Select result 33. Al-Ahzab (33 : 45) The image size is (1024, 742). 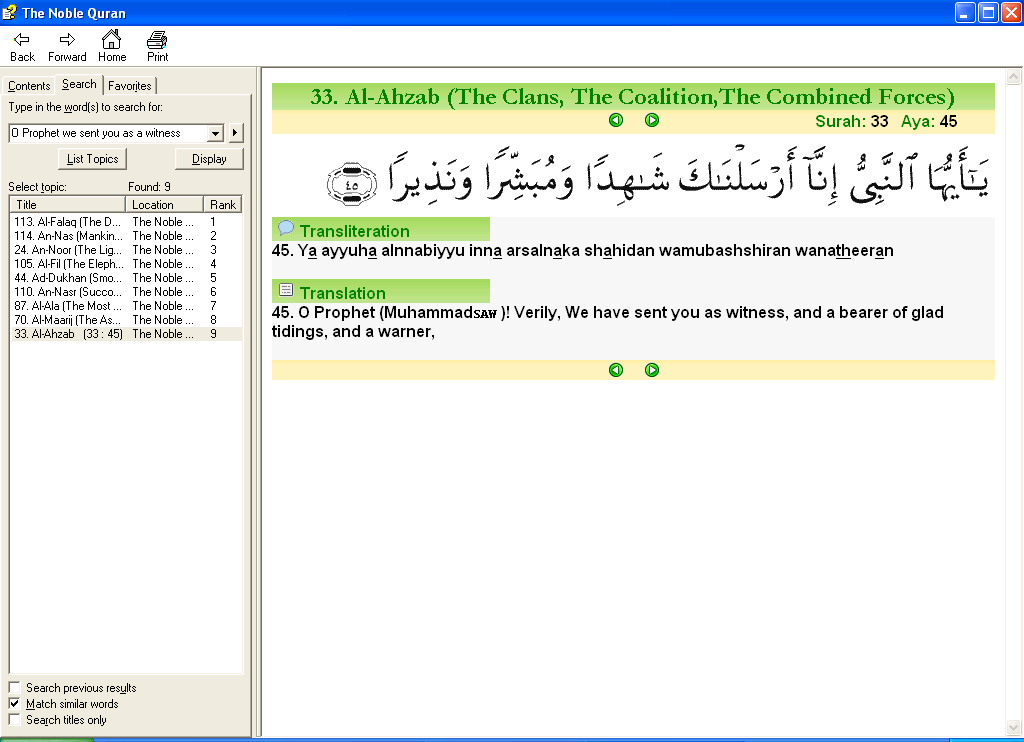[x=126, y=334]
